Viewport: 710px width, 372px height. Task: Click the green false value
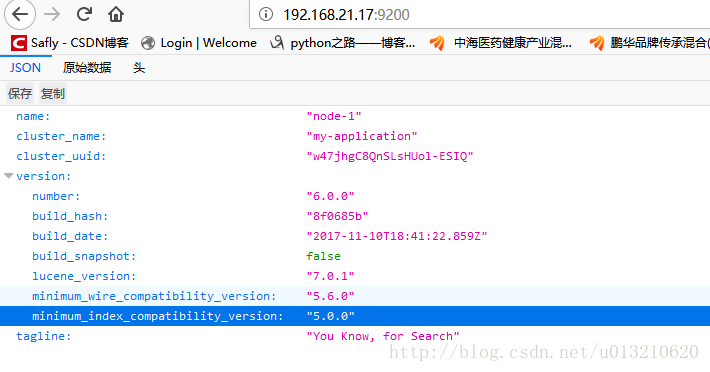point(323,256)
